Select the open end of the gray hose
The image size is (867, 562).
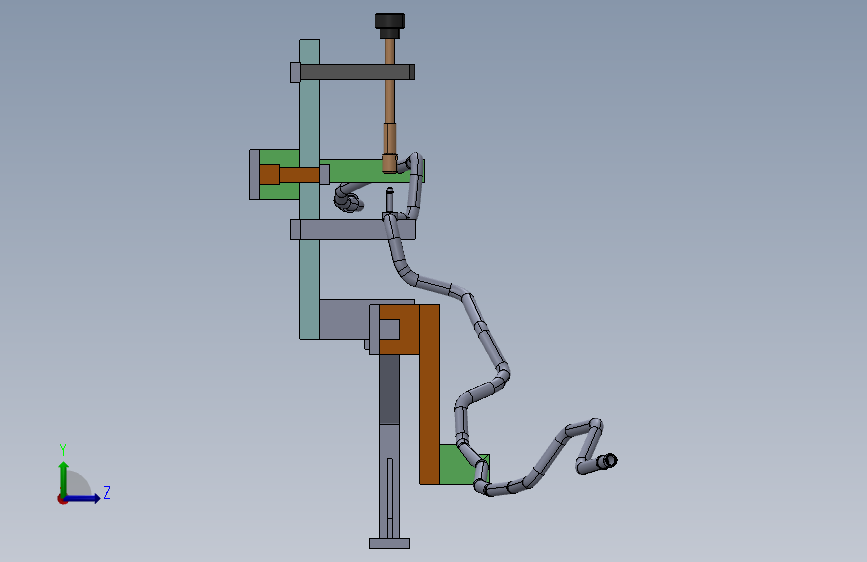coord(609,460)
